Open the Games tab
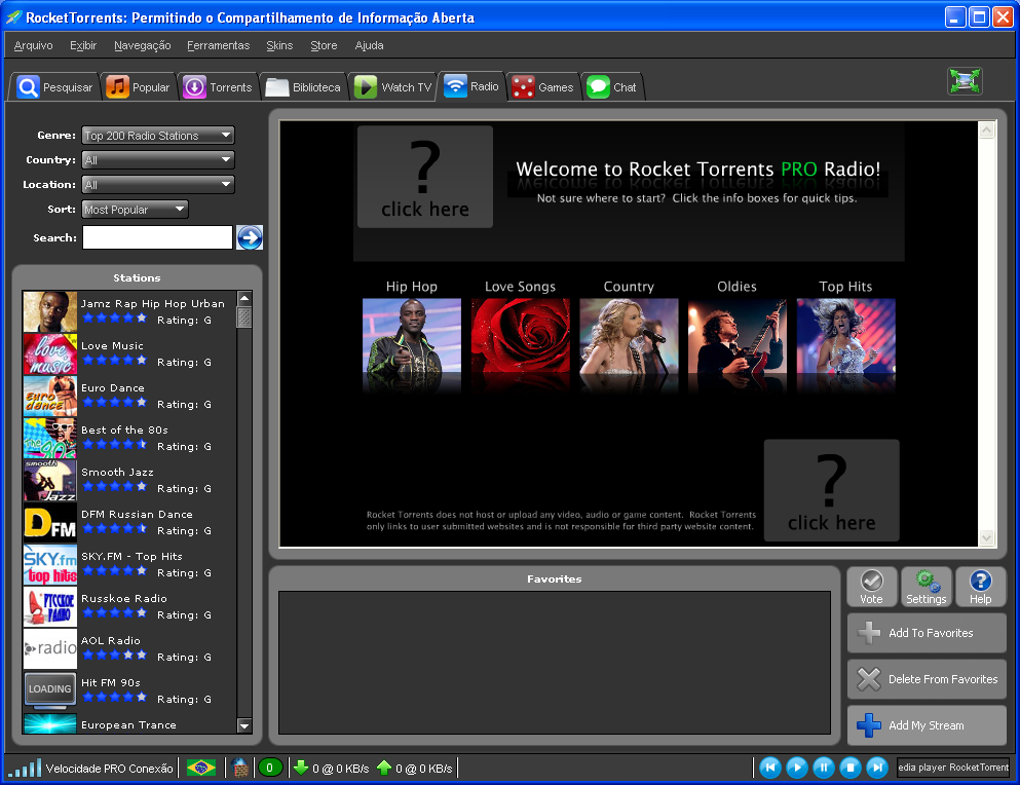 [x=543, y=87]
